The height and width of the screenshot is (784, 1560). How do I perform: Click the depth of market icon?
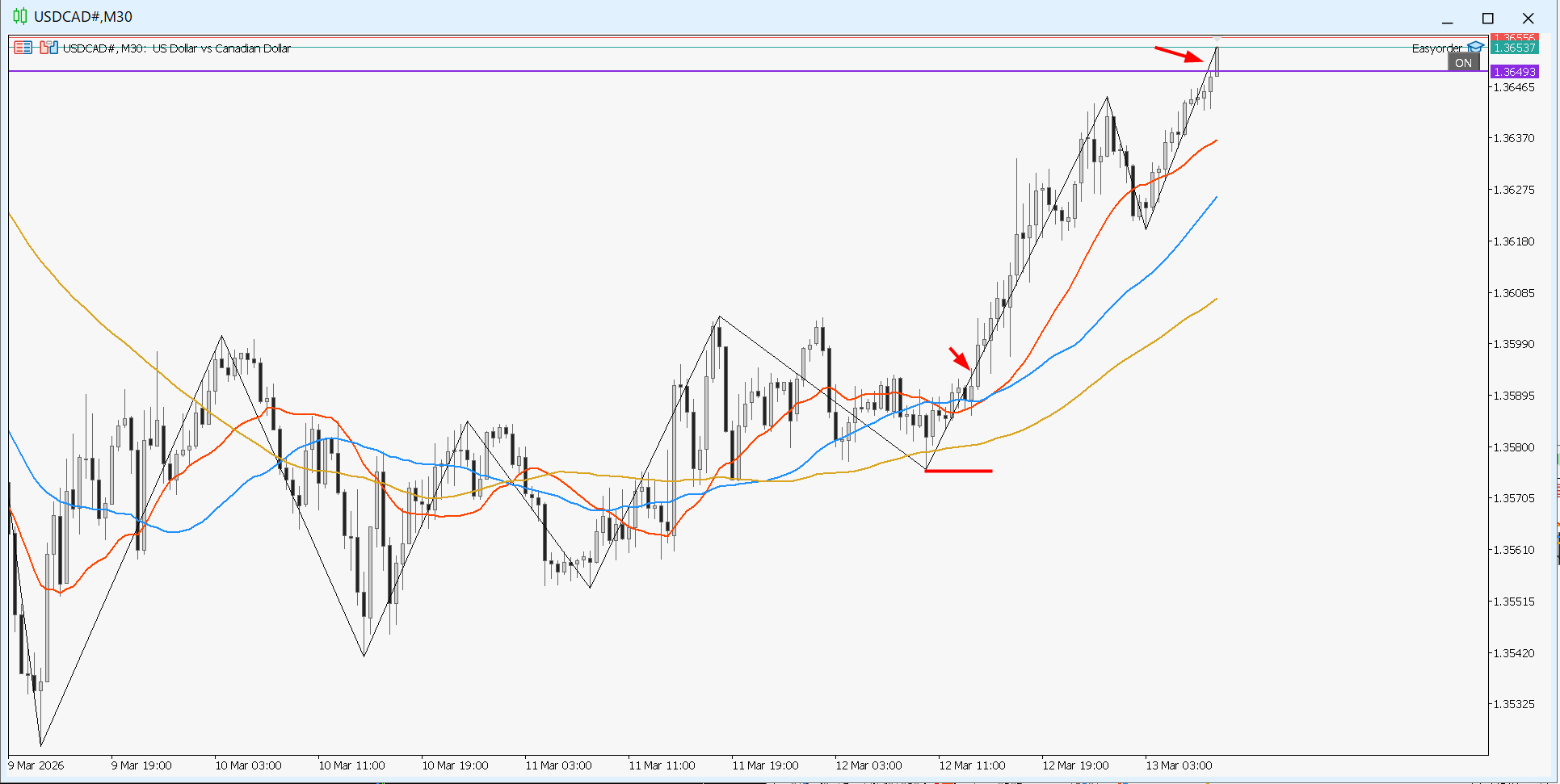(49, 48)
